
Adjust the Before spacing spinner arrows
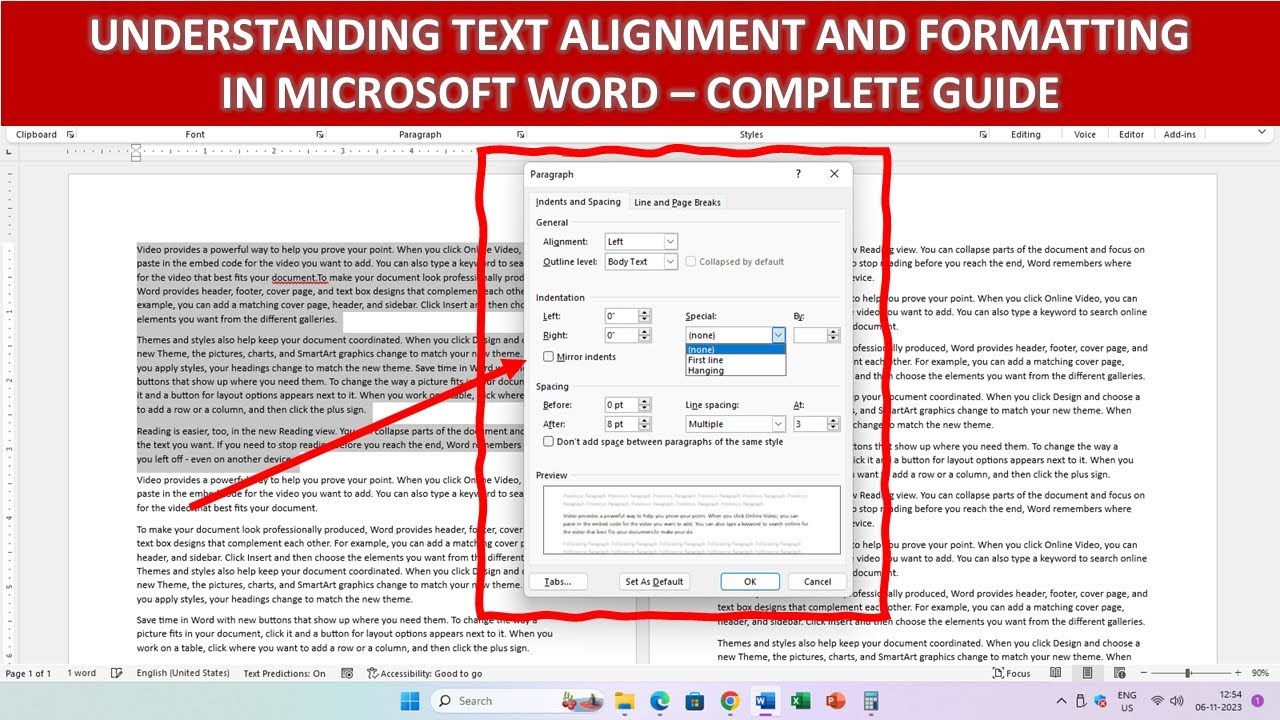pyautogui.click(x=644, y=405)
